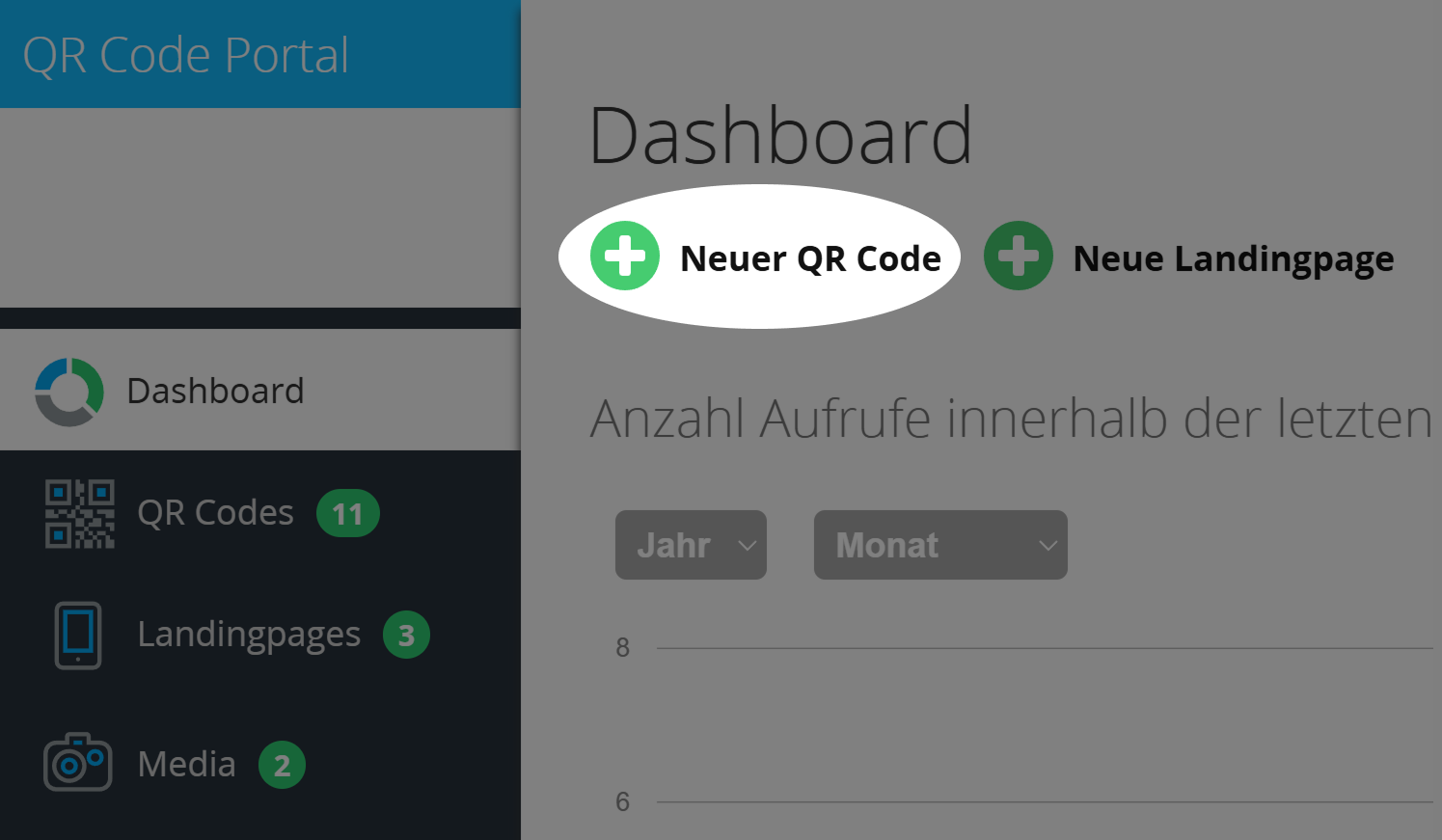Image resolution: width=1442 pixels, height=840 pixels.
Task: Click the Landingpages counter badge showing 3
Action: point(408,636)
